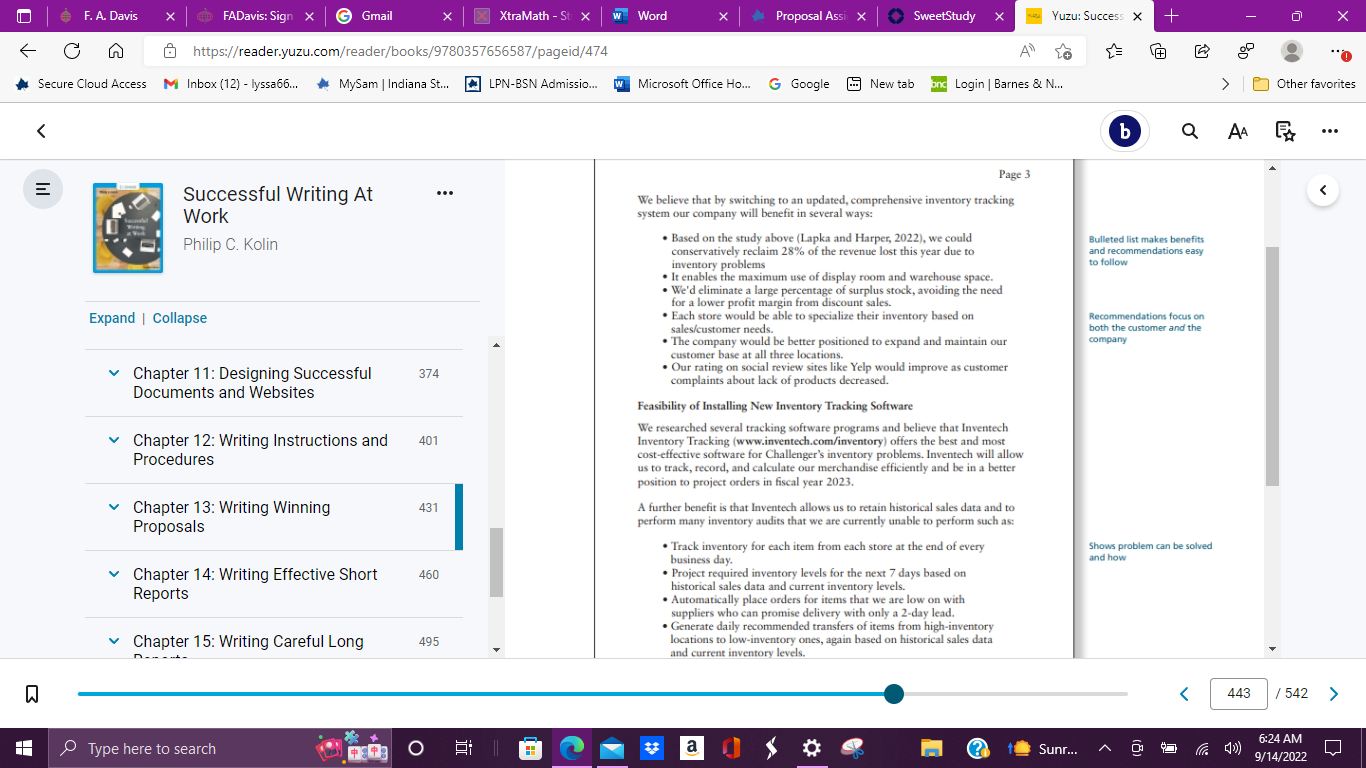This screenshot has height=768, width=1366.
Task: Open Edge settings and more menu
Action: tap(1338, 51)
